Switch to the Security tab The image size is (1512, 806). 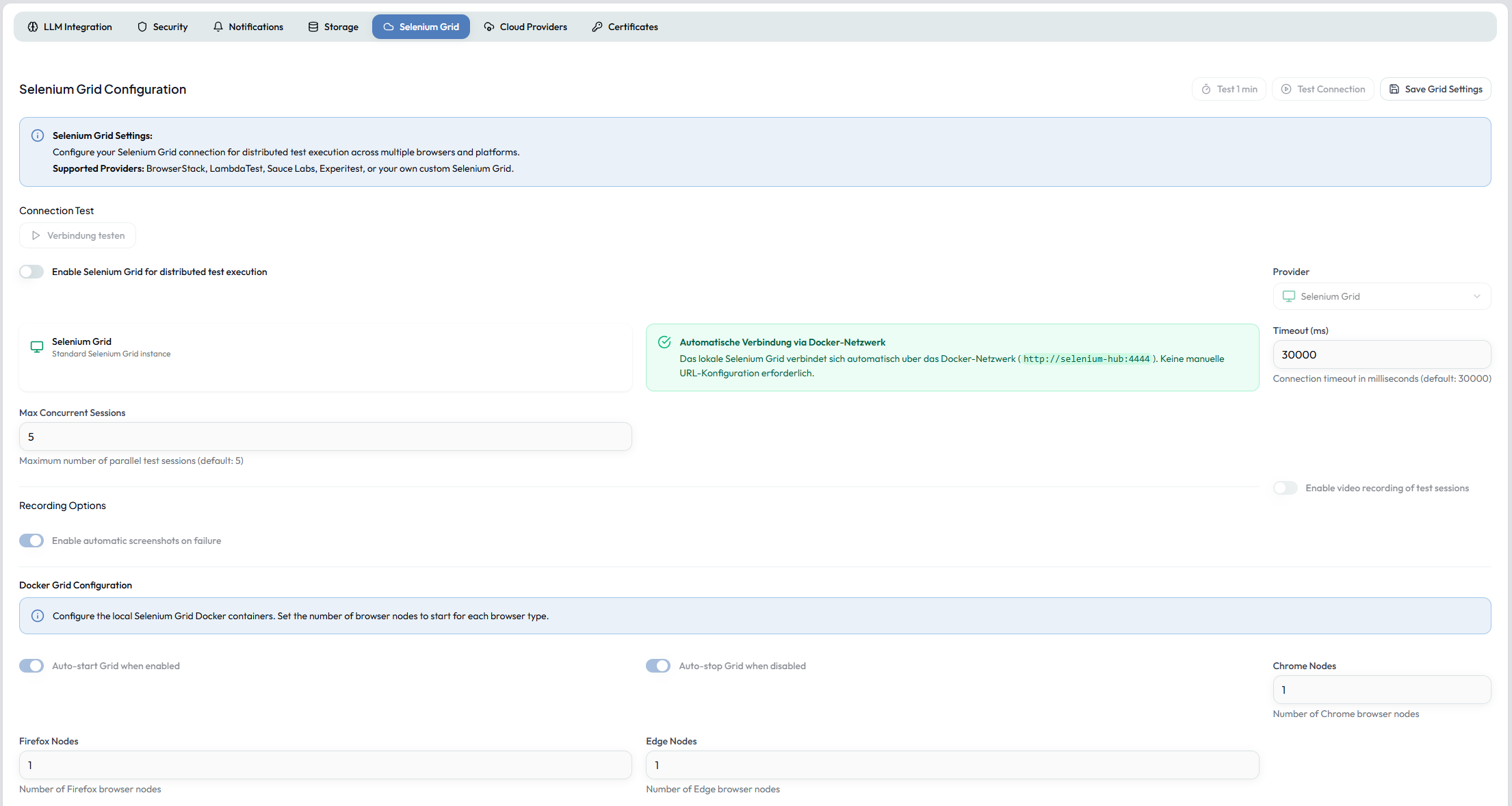point(163,27)
